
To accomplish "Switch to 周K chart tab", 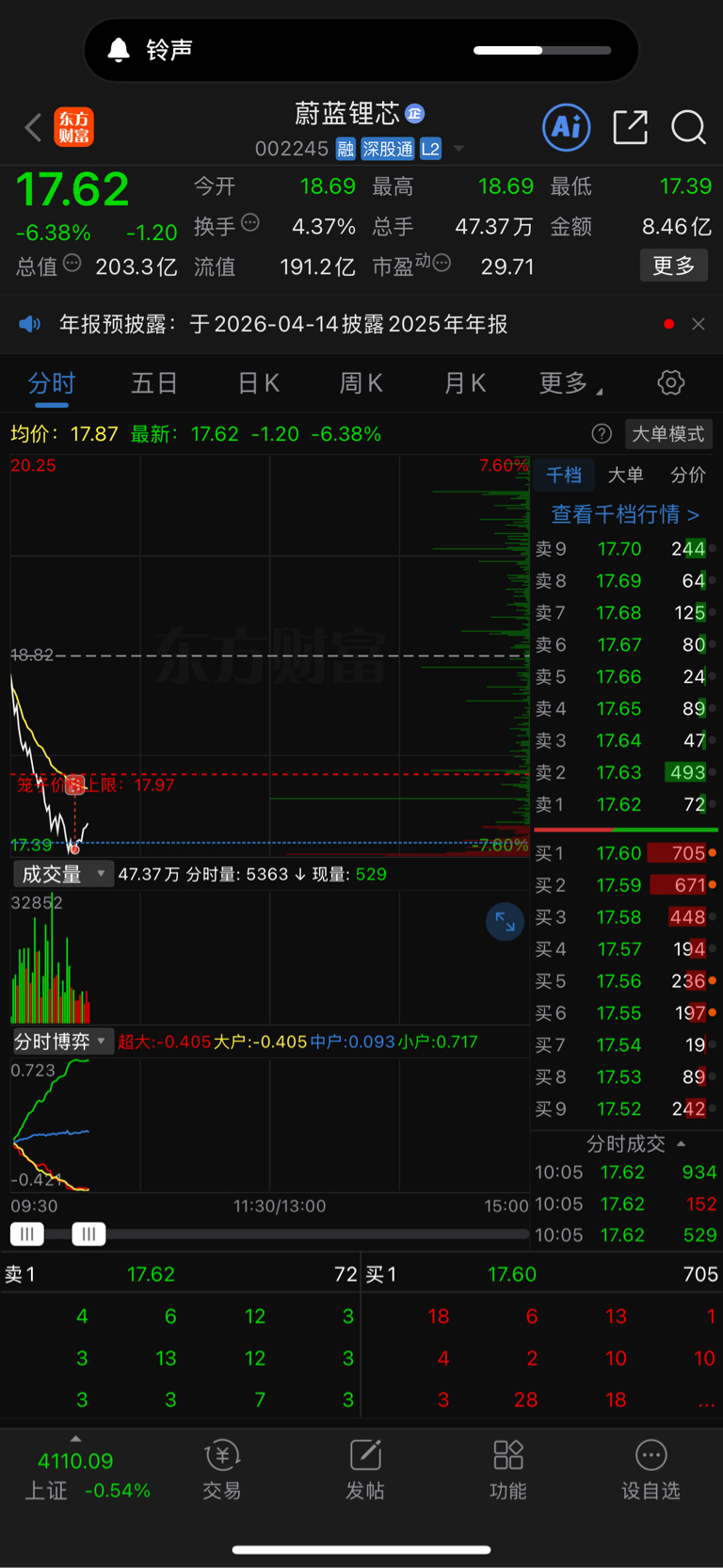I will click(361, 383).
